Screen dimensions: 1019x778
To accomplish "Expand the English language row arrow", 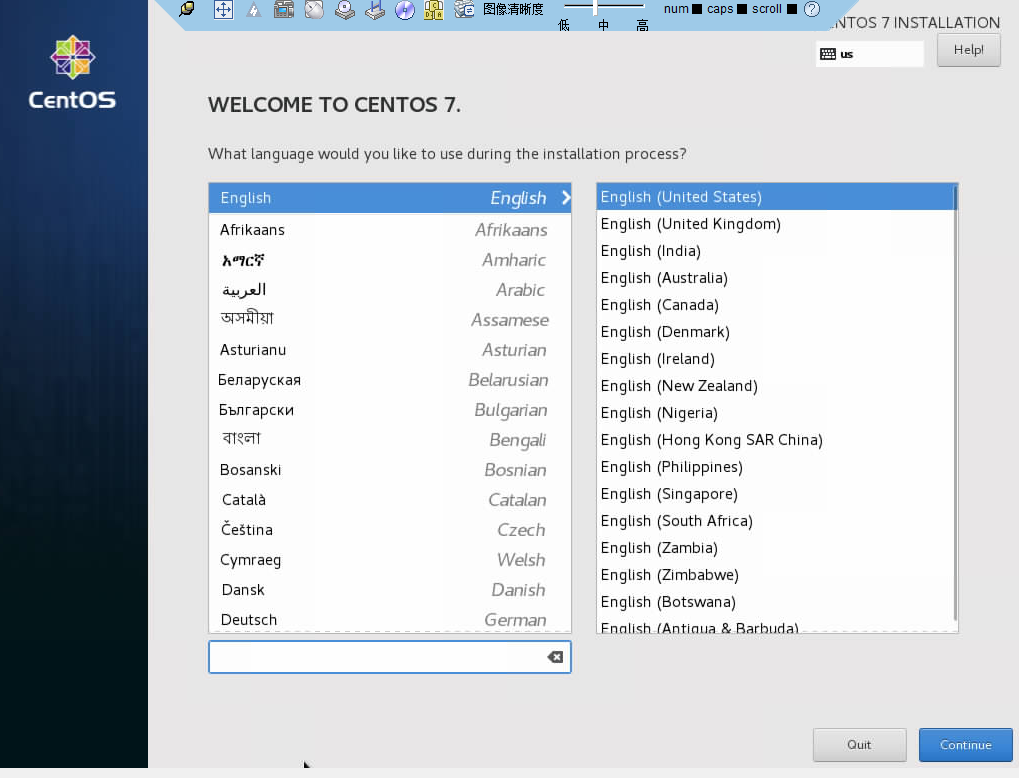I will tap(565, 198).
